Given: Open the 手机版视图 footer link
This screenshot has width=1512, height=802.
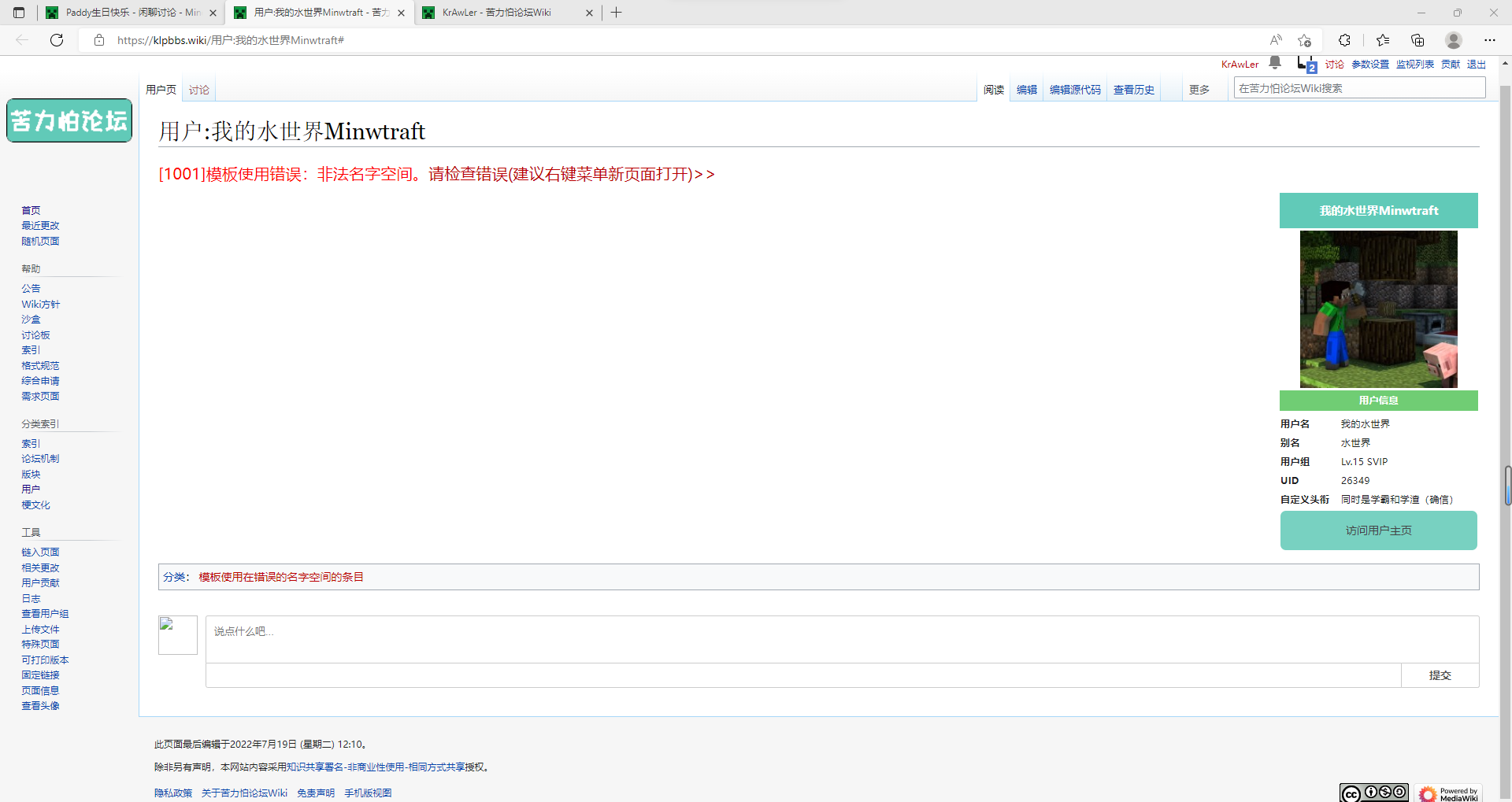Looking at the screenshot, I should coord(368,793).
